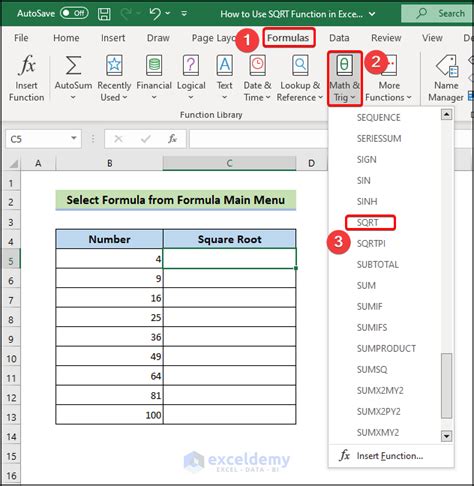Choose SUMIFS from the function list
This screenshot has height=486, width=474.
372,328
